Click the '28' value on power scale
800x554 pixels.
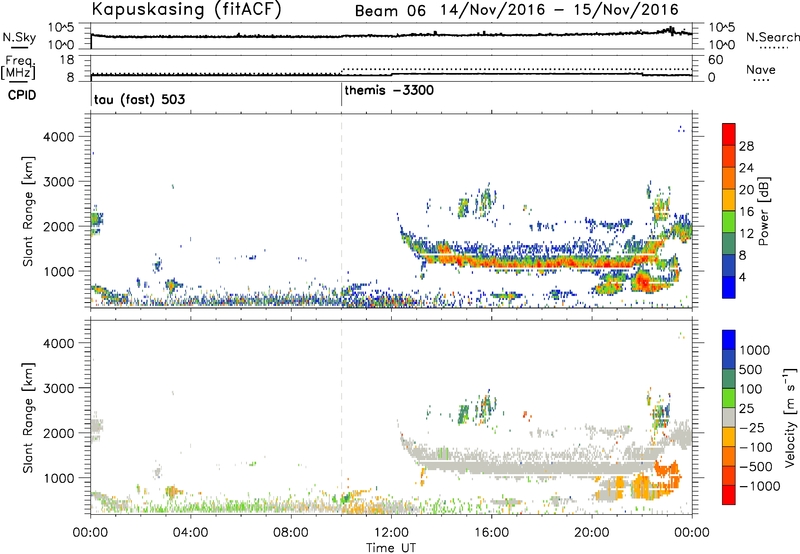(x=746, y=146)
